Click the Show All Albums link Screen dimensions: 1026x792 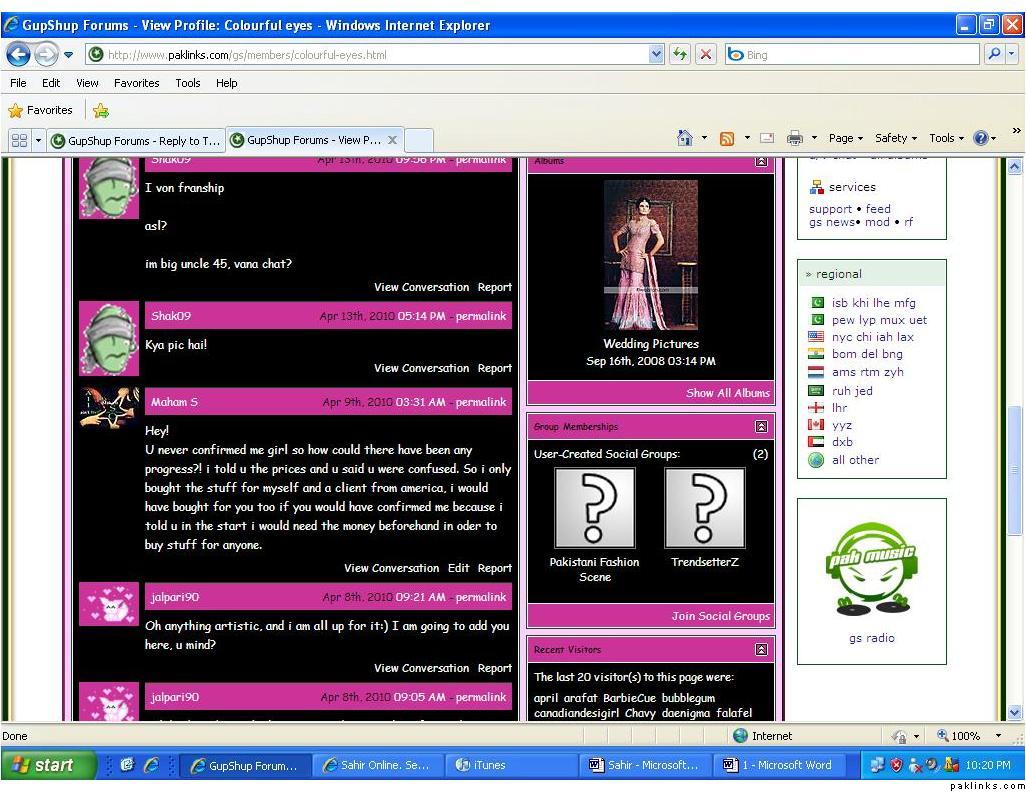point(727,393)
